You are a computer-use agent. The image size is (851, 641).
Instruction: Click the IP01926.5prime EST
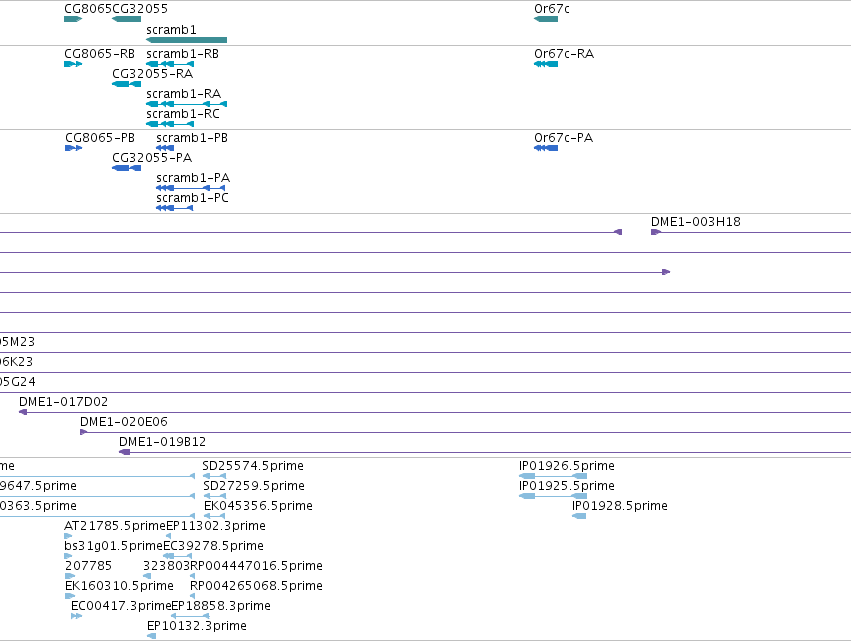click(553, 476)
